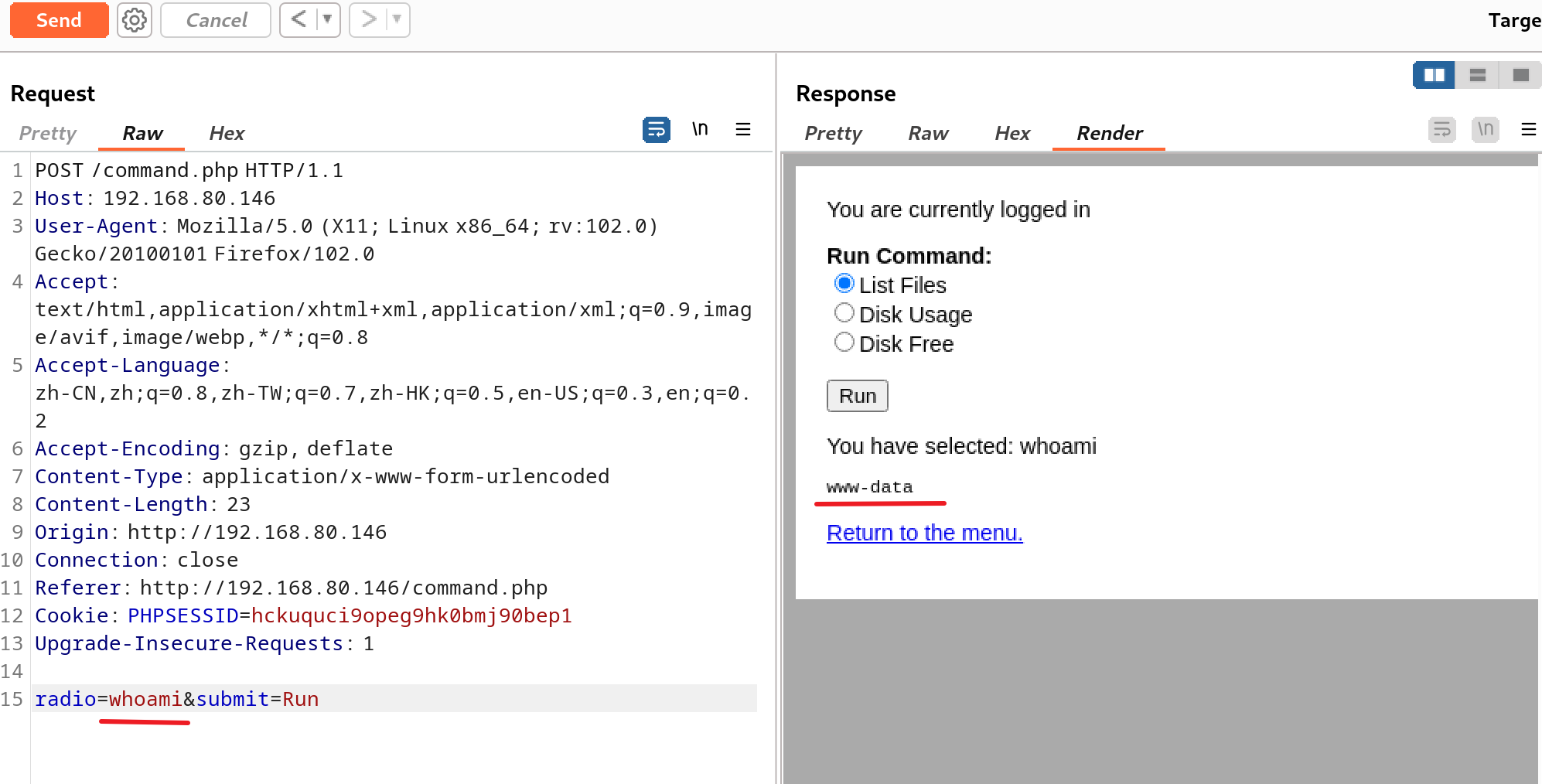Screen dimensions: 1542x784
Task: Select combined single-pane layout icon
Action: click(1520, 75)
